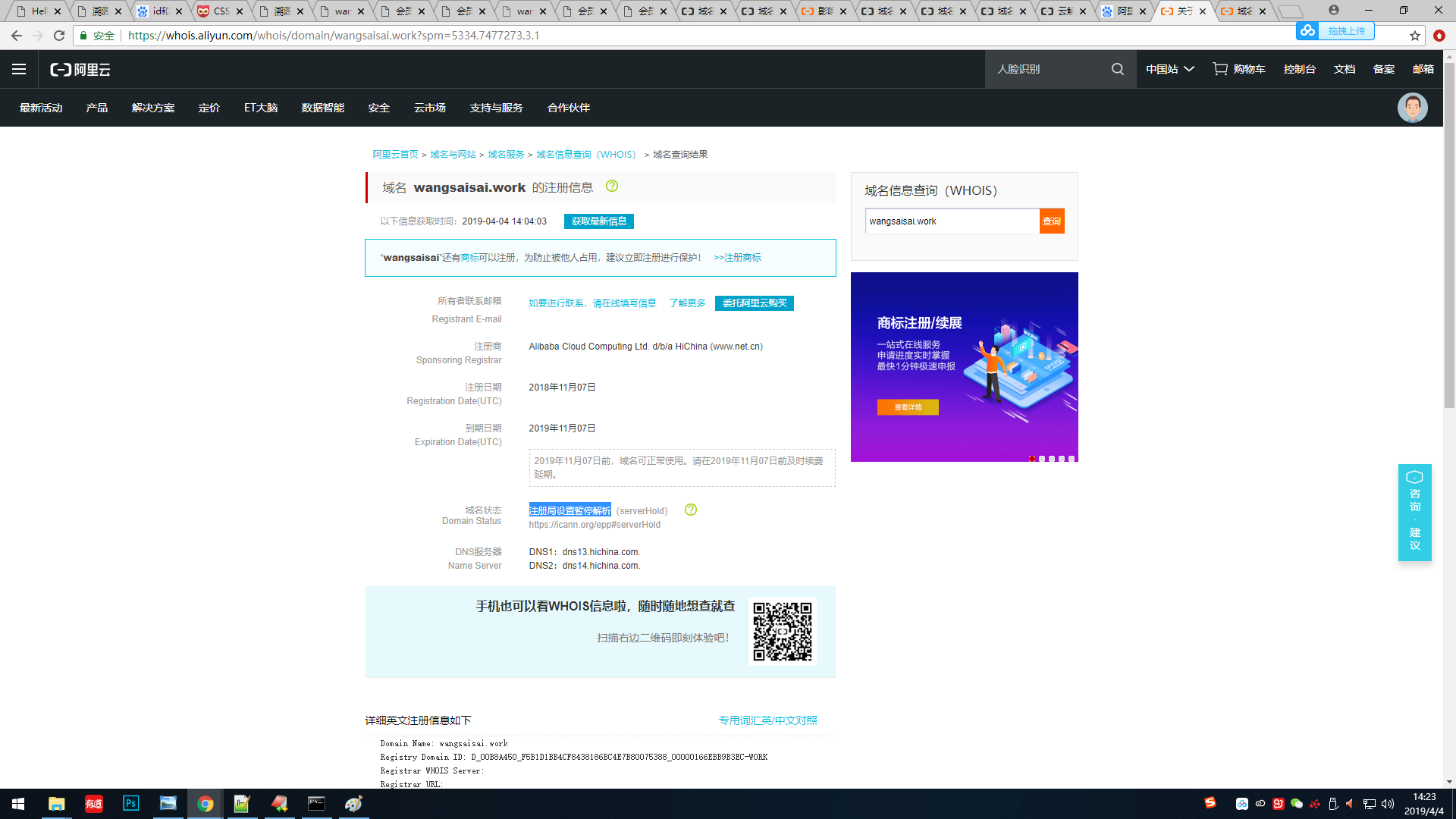Open the 定价 menu item

[209, 108]
